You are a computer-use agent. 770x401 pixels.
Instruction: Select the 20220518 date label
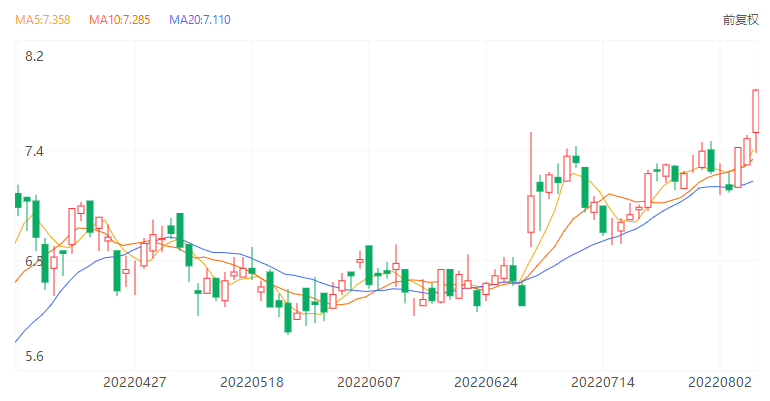[x=252, y=382]
